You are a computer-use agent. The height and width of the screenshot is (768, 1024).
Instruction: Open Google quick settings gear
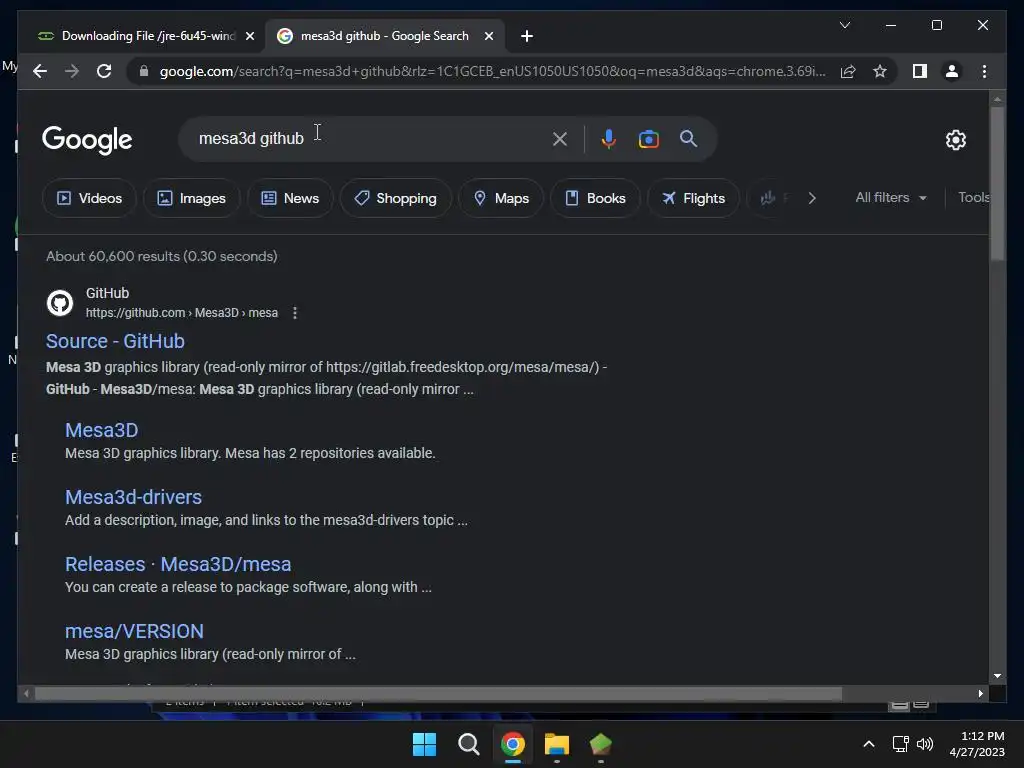(955, 139)
